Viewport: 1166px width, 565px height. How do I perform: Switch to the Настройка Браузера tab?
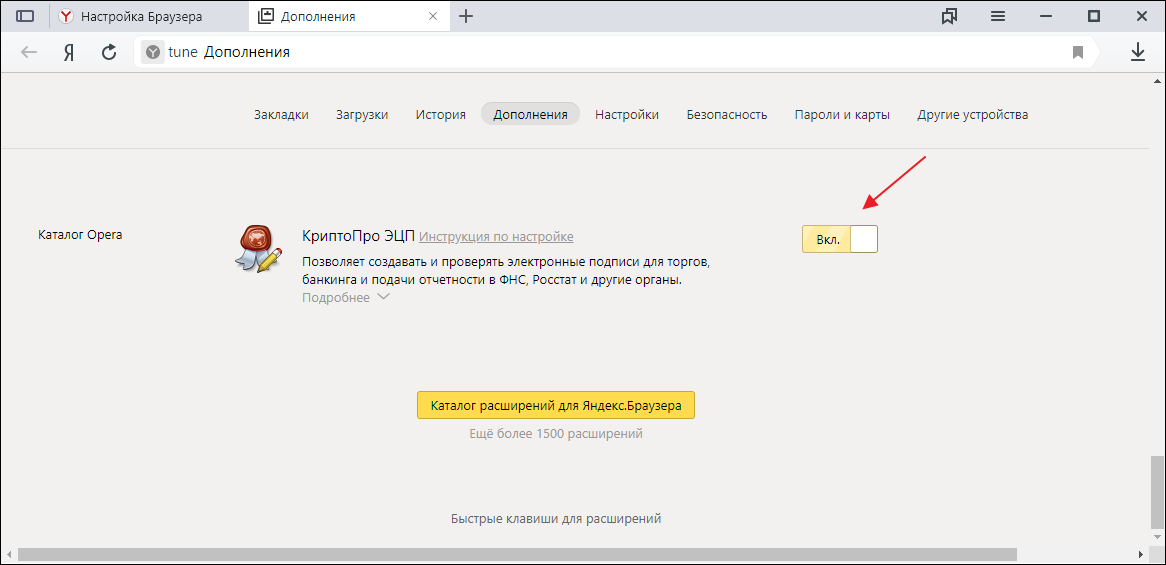(x=149, y=16)
